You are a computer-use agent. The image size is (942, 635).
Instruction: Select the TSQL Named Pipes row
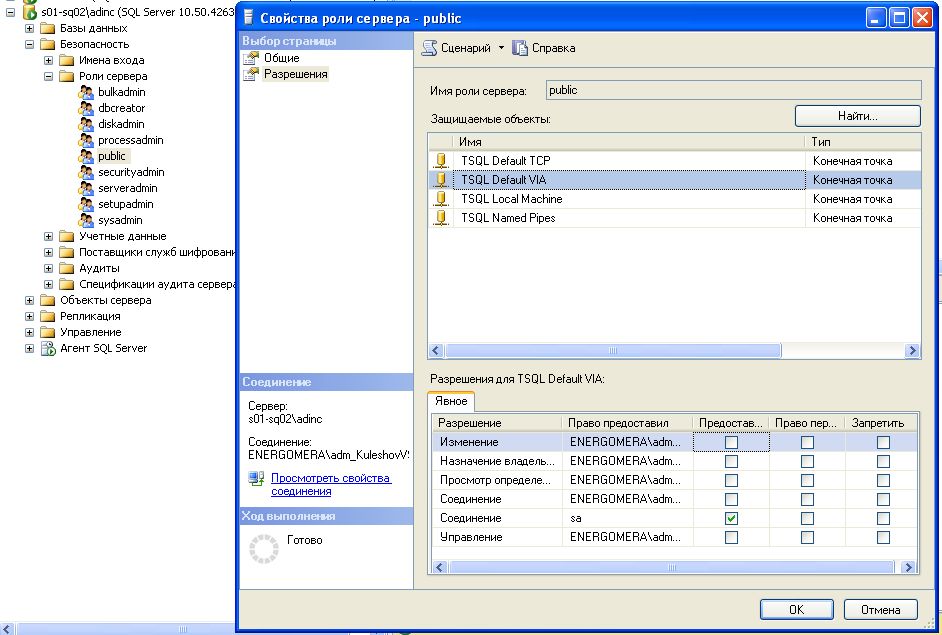pos(675,218)
